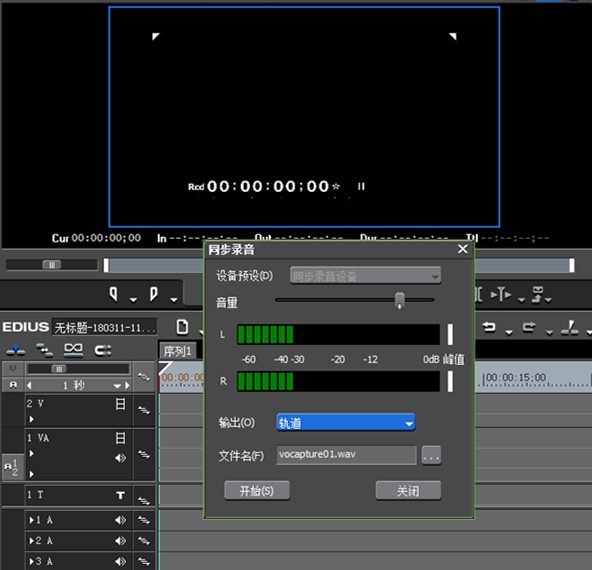Viewport: 592px width, 570px height.
Task: Click the Set Out point icon
Action: (153, 294)
